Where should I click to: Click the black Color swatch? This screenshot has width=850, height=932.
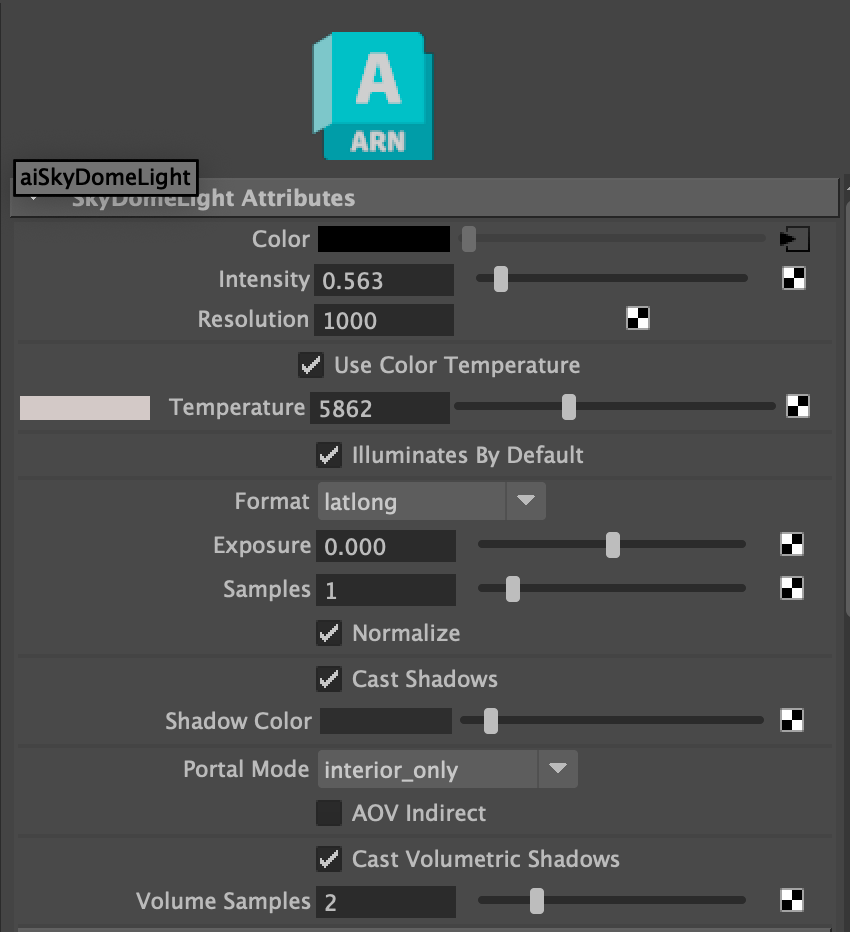click(384, 239)
